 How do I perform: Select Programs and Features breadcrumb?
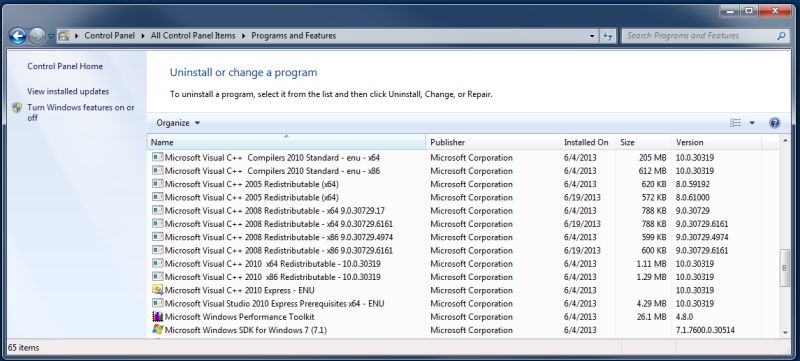pos(293,36)
